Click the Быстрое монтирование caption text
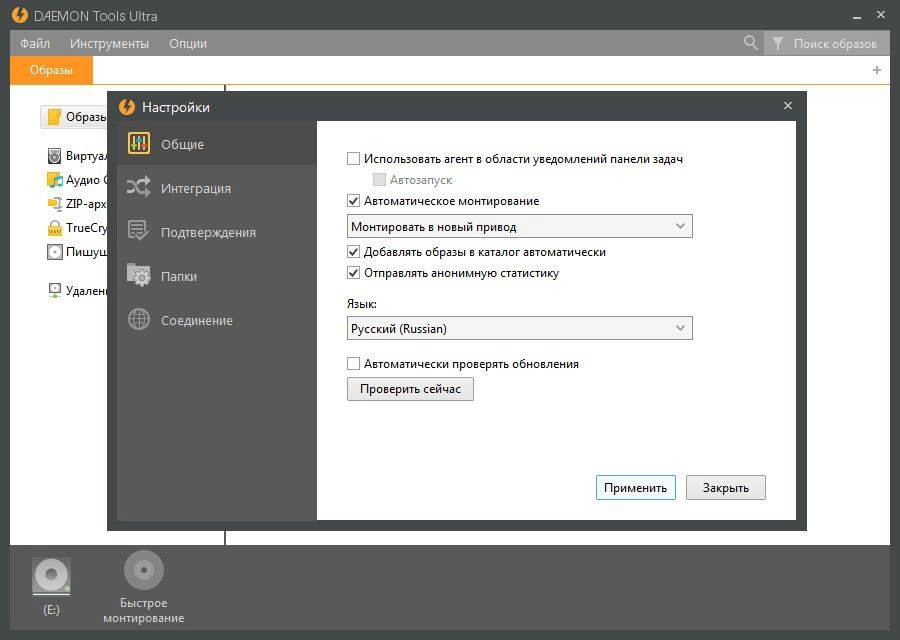 pos(143,610)
